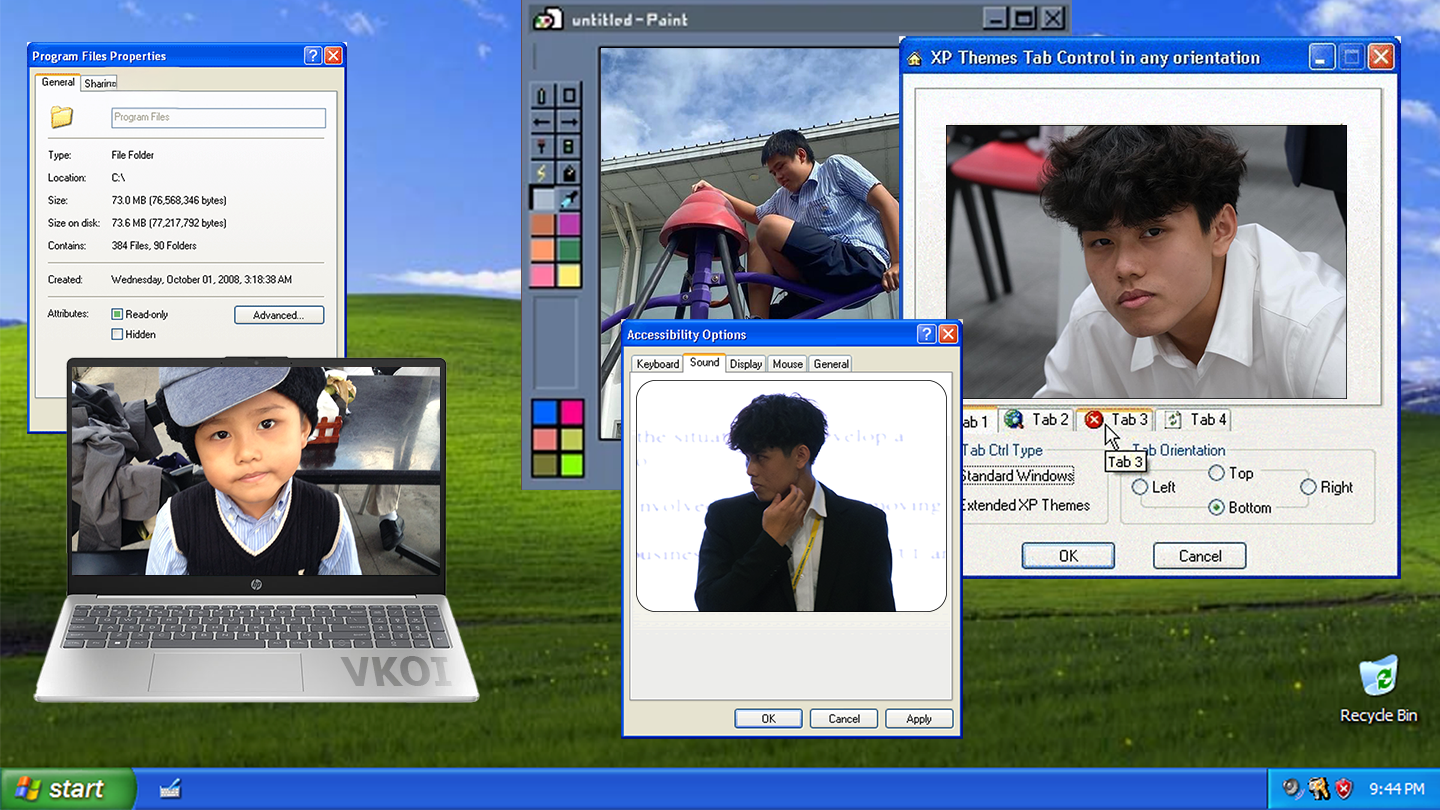Click the Paint app icon in title bar
This screenshot has height=810, width=1440.
(x=548, y=19)
